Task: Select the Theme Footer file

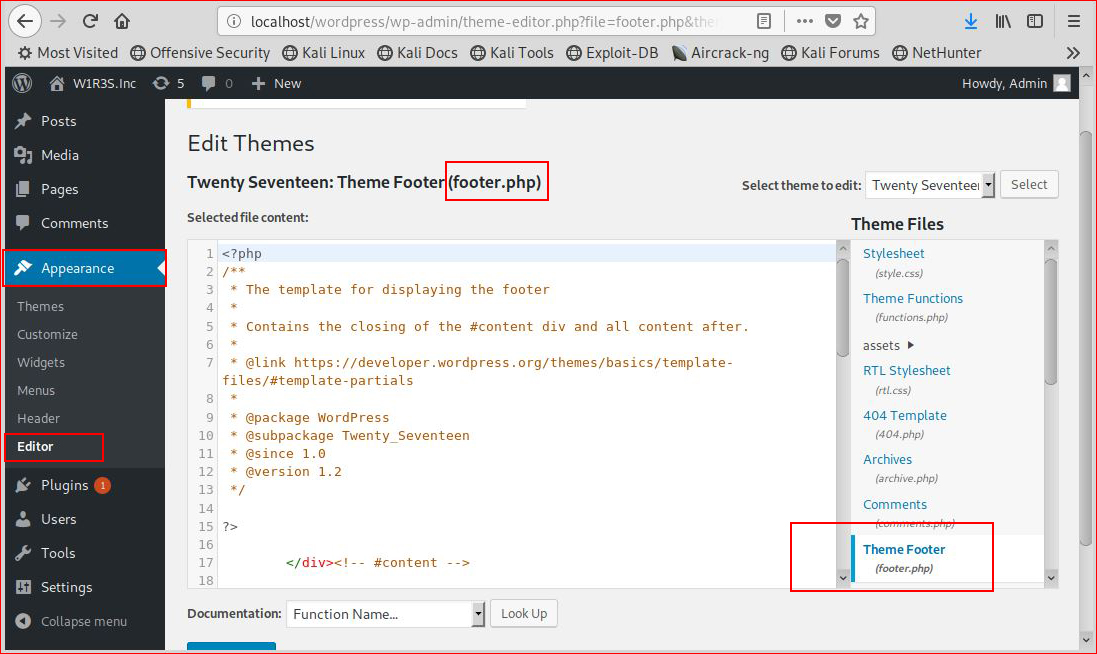Action: tap(904, 549)
